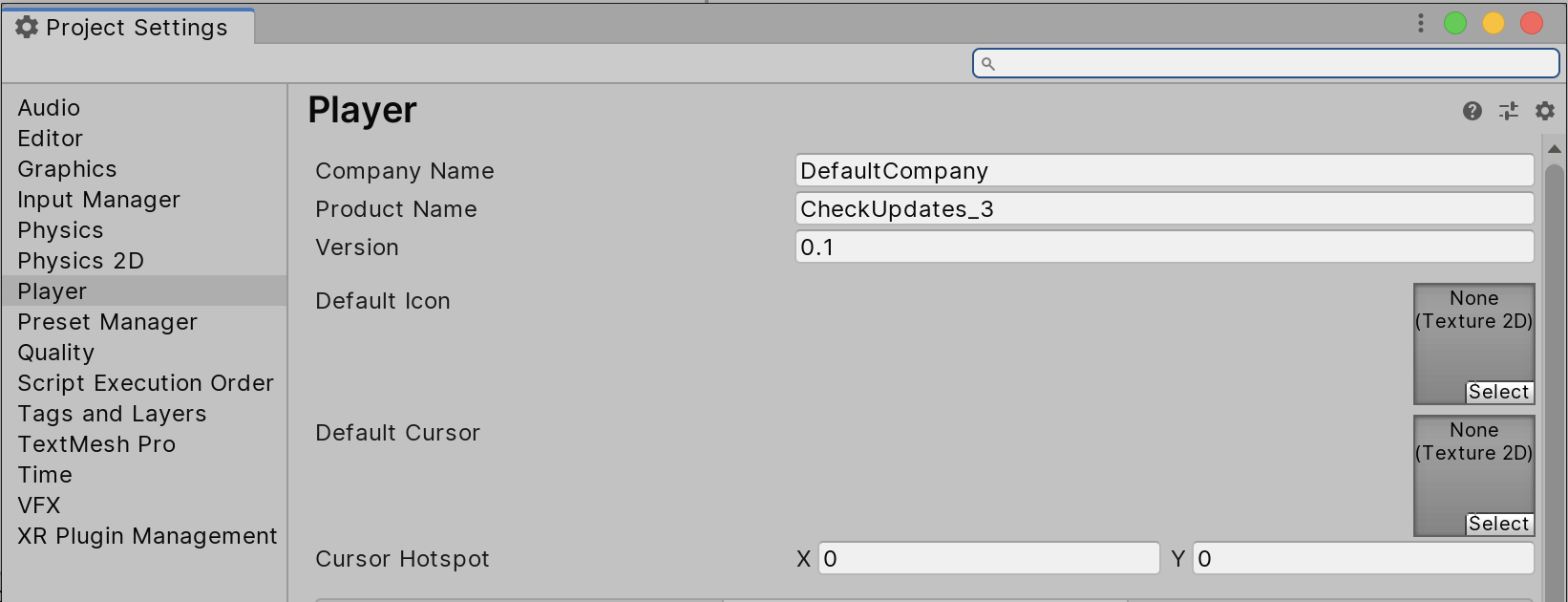Click the Cursor Hotspot X field

tap(988, 559)
